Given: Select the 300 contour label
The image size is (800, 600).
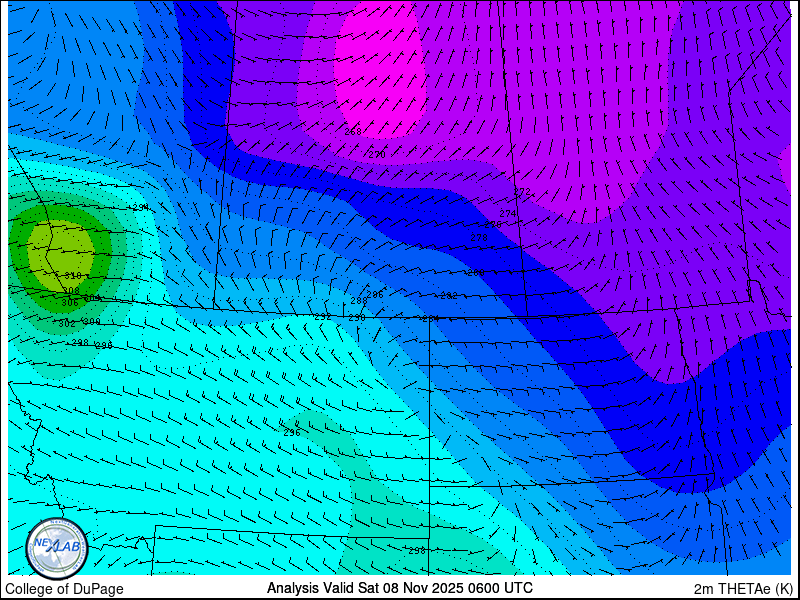Looking at the screenshot, I should pos(92,322).
